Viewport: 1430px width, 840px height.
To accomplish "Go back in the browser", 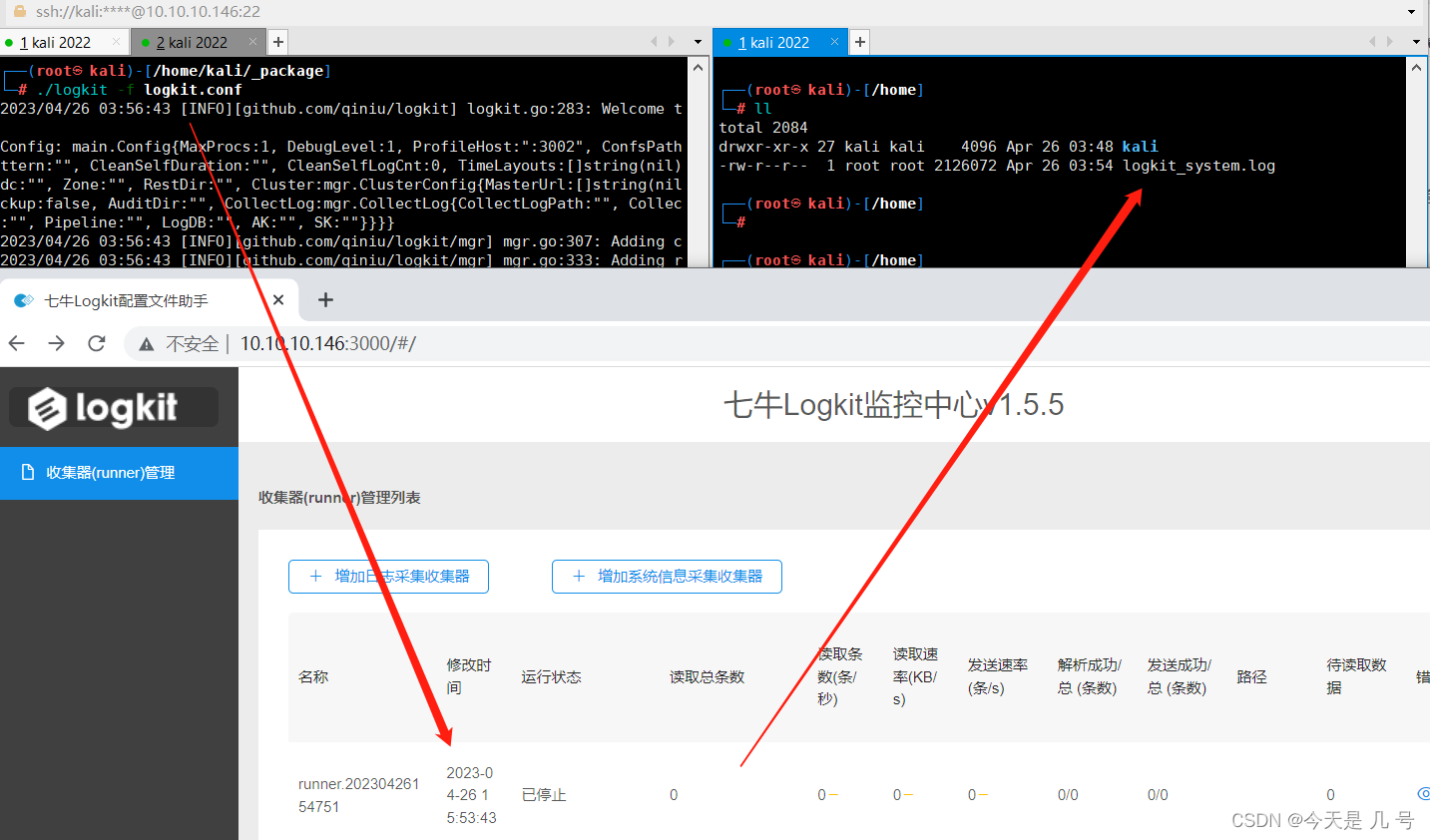I will 17,343.
